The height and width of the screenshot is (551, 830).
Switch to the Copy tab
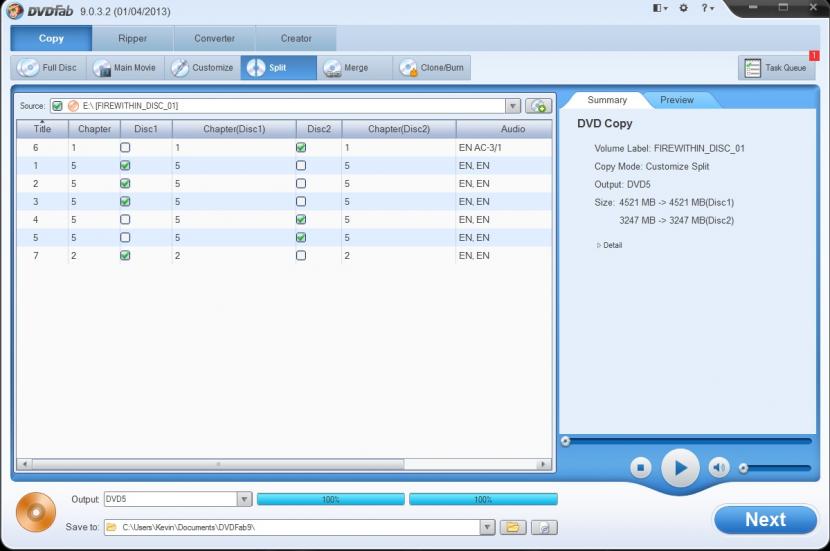pyautogui.click(x=51, y=38)
